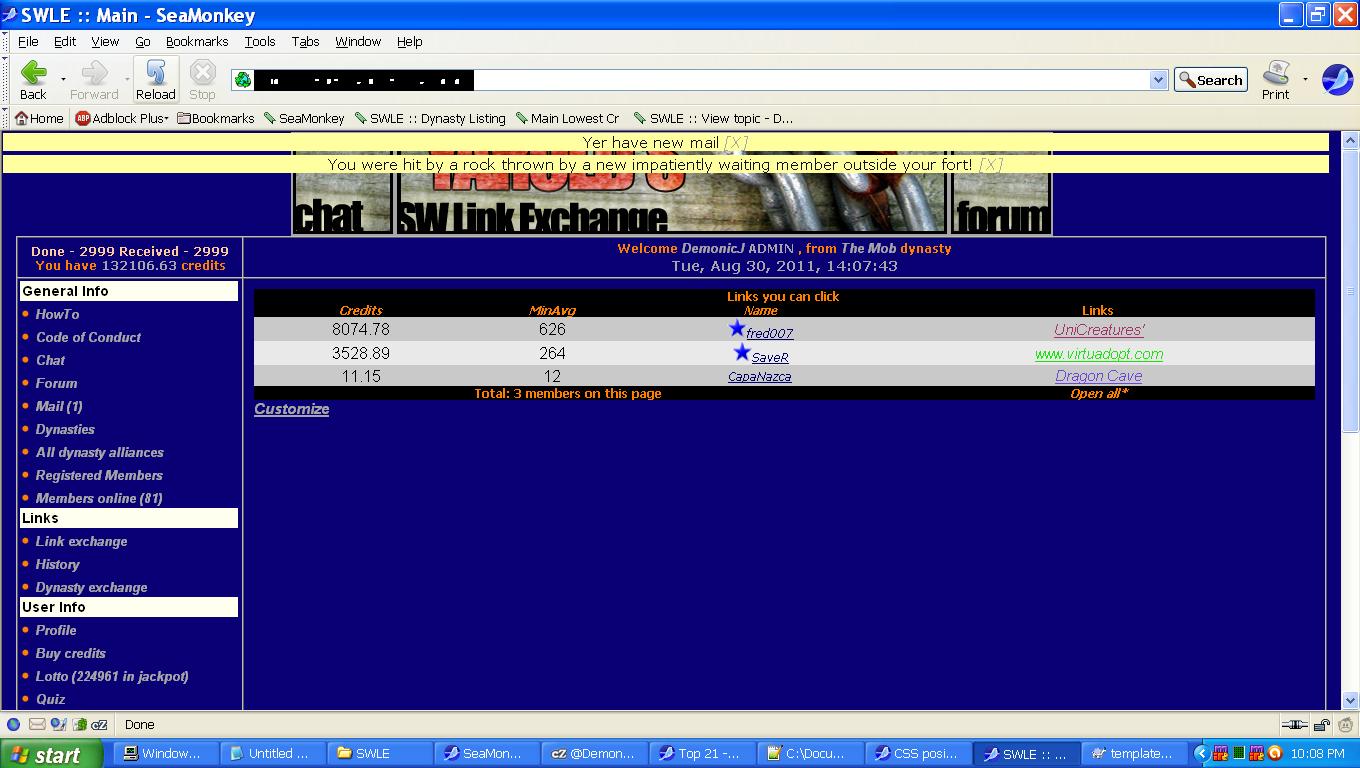Close the rock thrown notification
Viewport: 1360px width, 768px height.
[990, 165]
